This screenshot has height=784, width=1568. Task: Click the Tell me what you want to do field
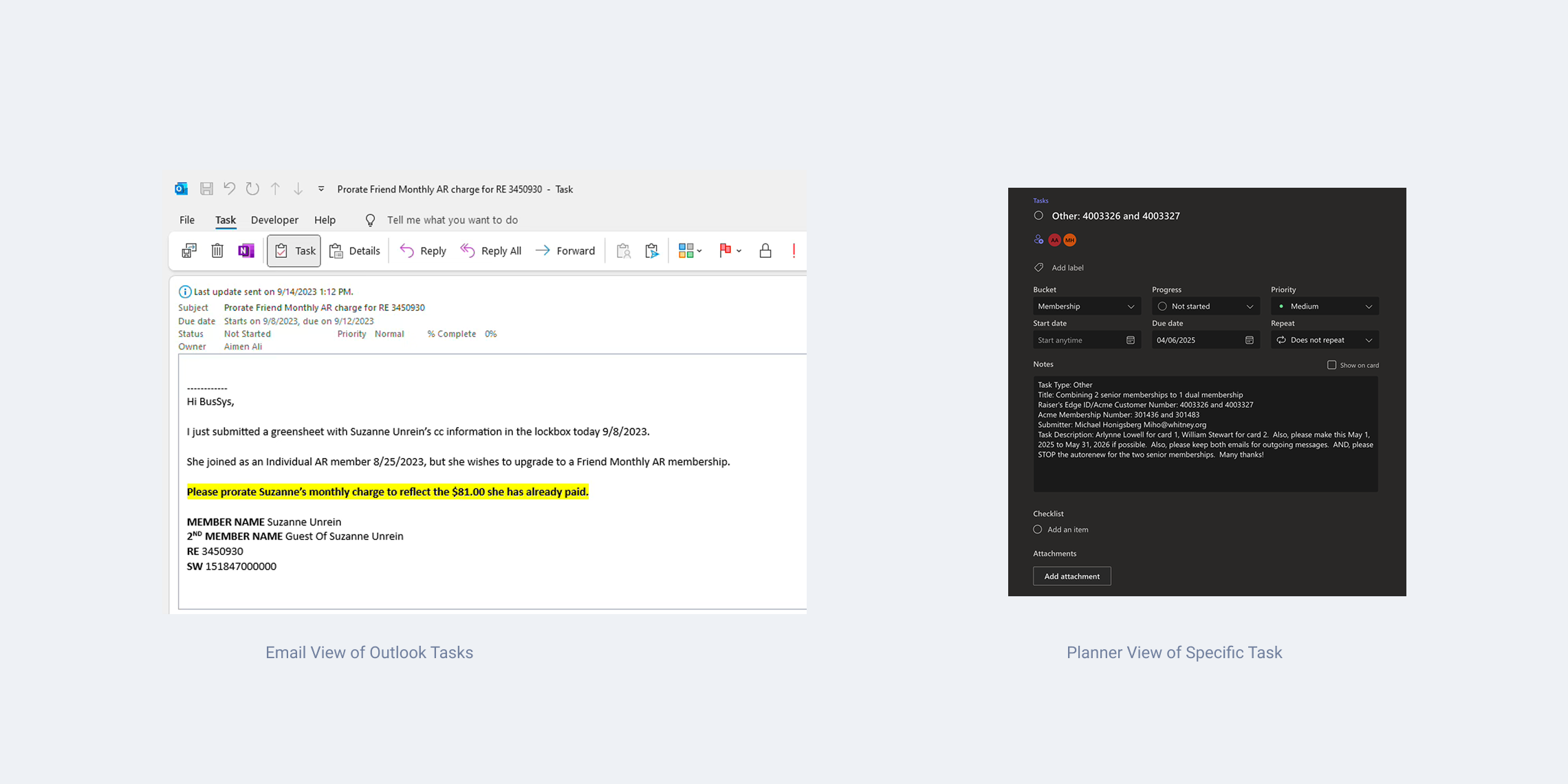pyautogui.click(x=453, y=220)
